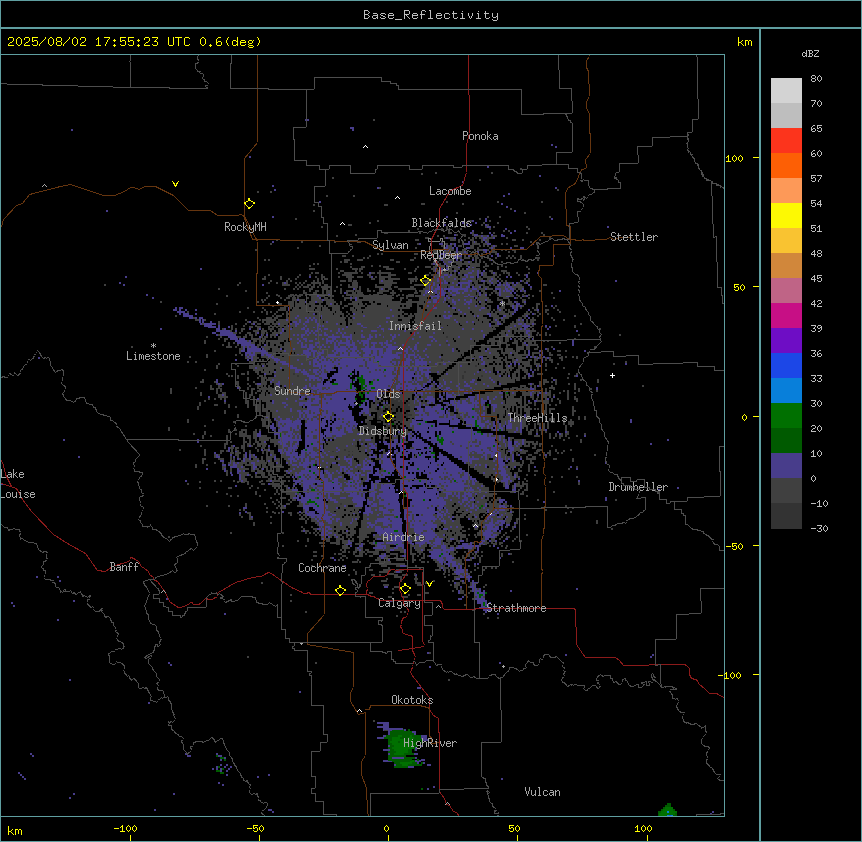Click the RedDeer city label
This screenshot has width=862, height=842.
[441, 255]
